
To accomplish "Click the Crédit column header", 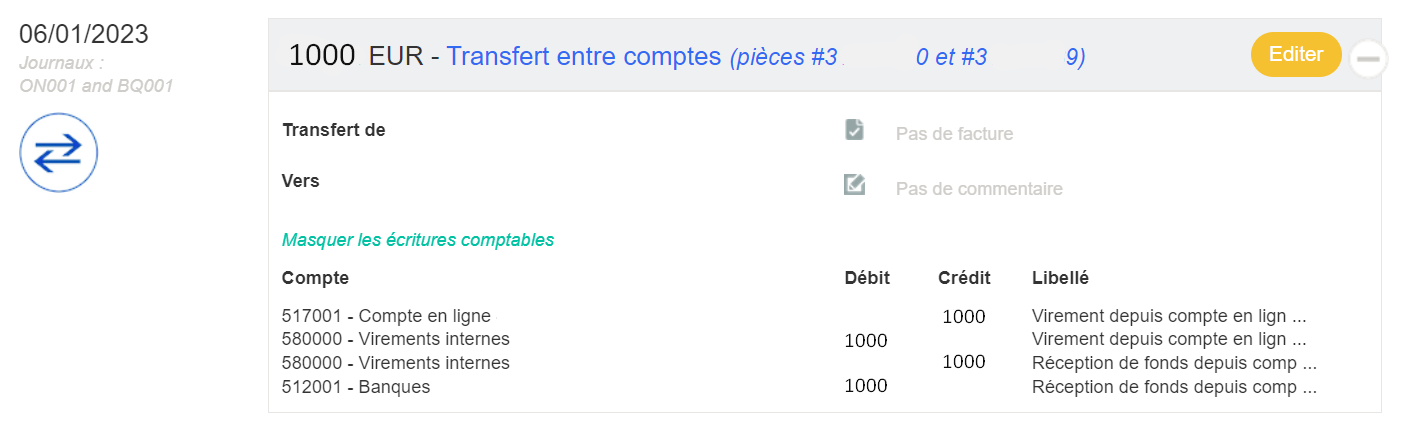I will coord(964,278).
